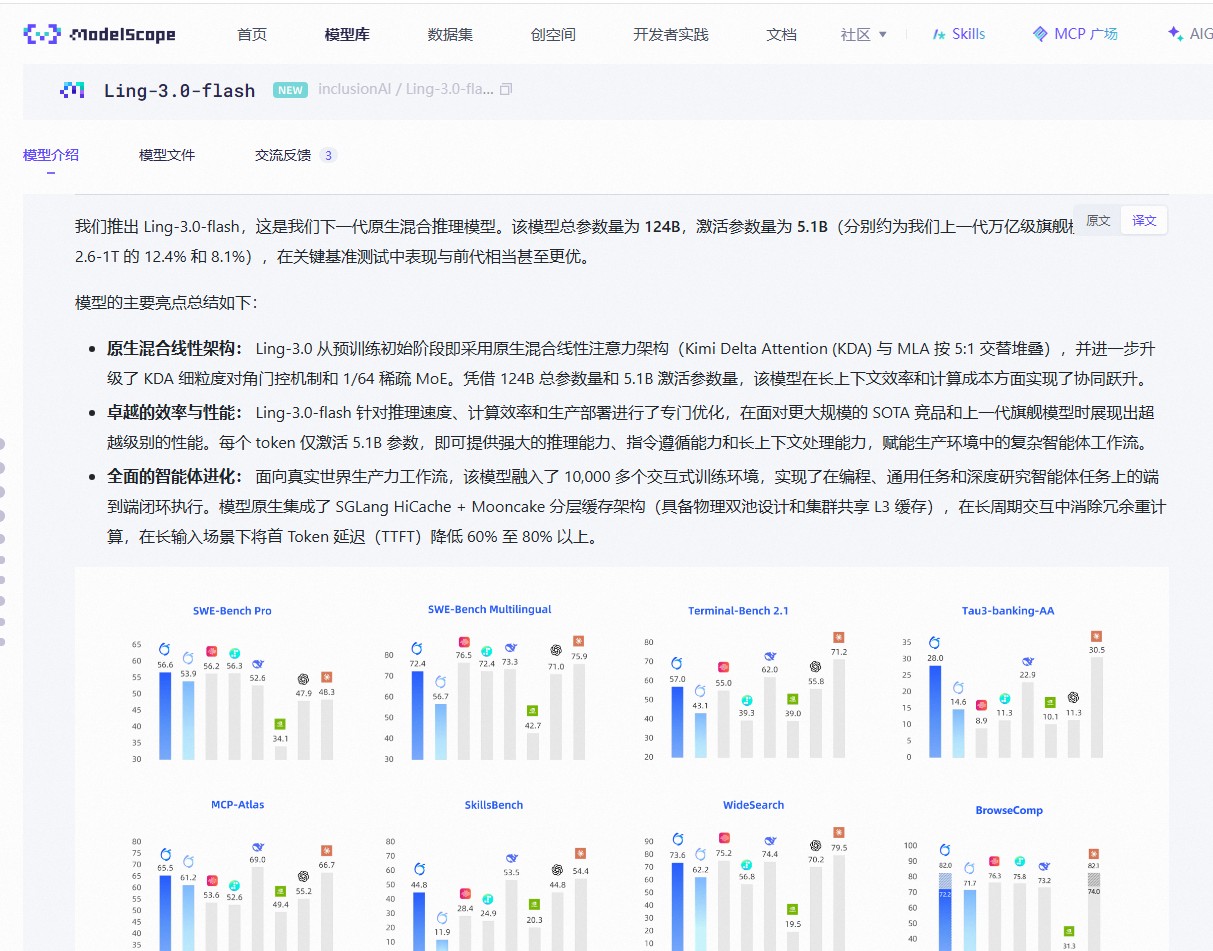Open the AIGC section in the top bar

[x=1190, y=34]
